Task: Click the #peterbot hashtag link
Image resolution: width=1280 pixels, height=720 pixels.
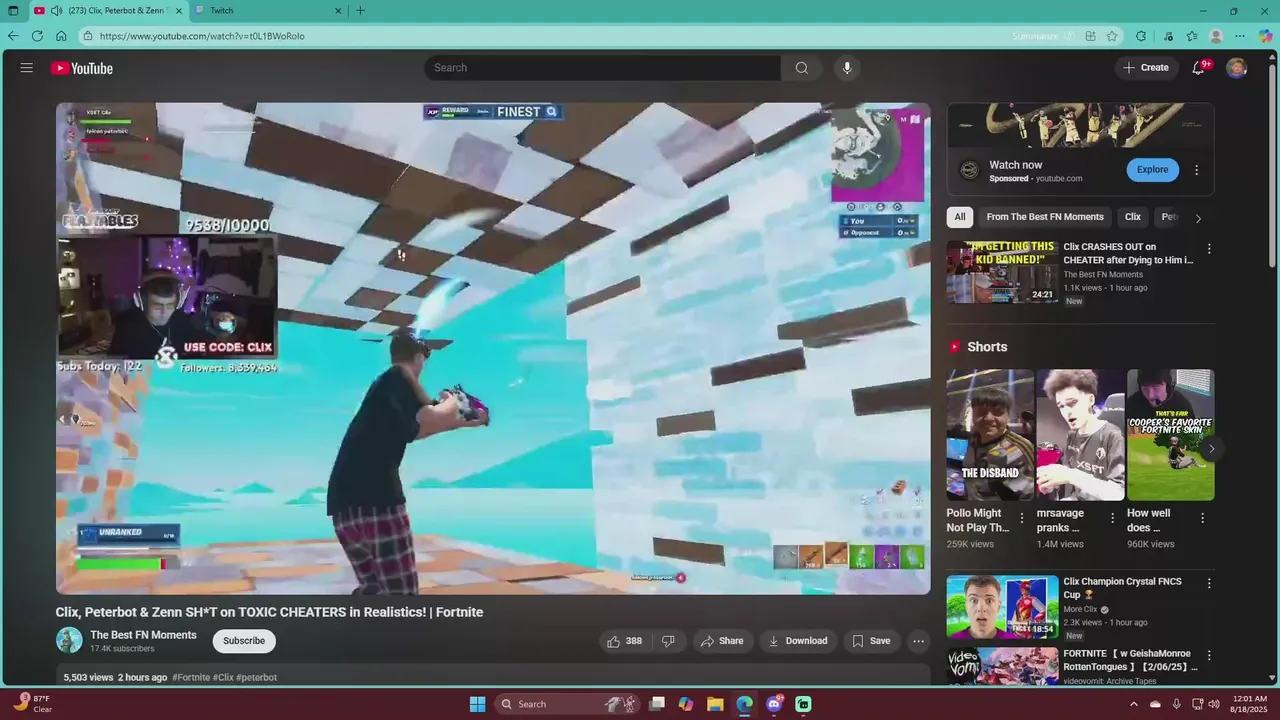Action: (x=257, y=678)
